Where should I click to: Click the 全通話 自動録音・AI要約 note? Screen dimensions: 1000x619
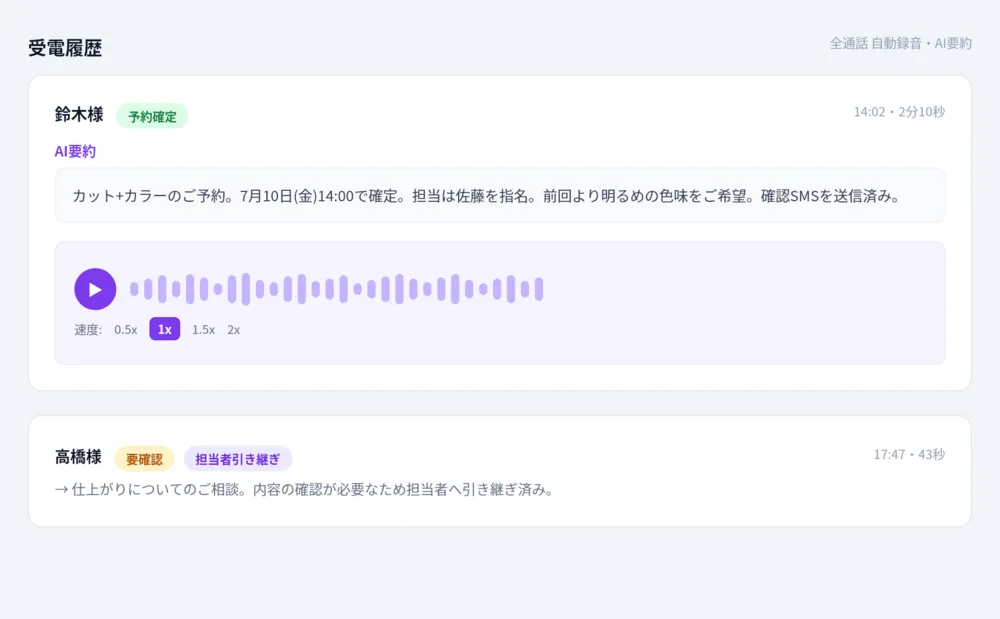coord(901,43)
